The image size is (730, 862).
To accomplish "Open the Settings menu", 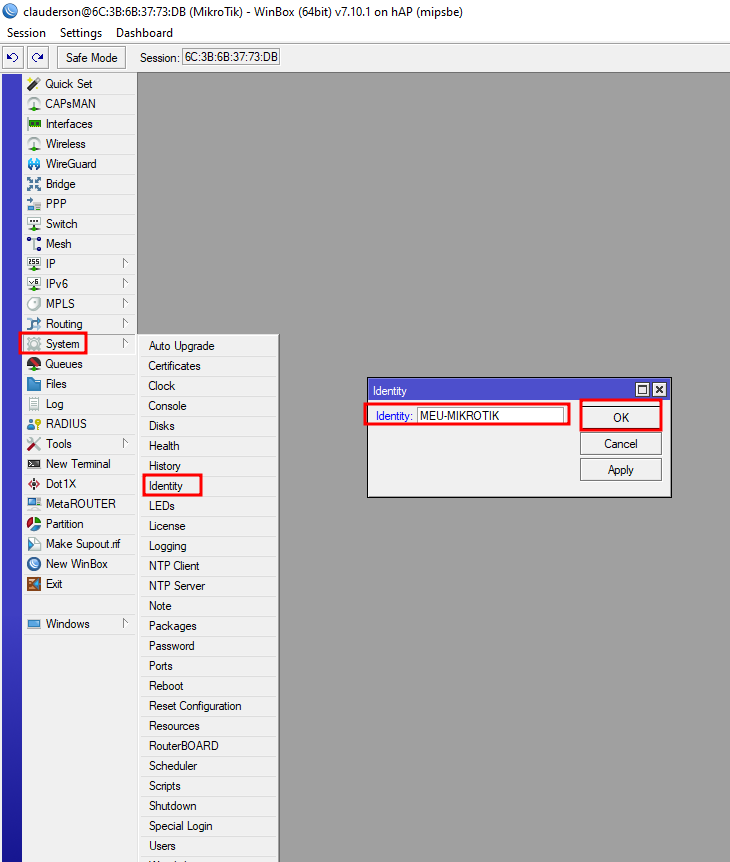I will [81, 33].
